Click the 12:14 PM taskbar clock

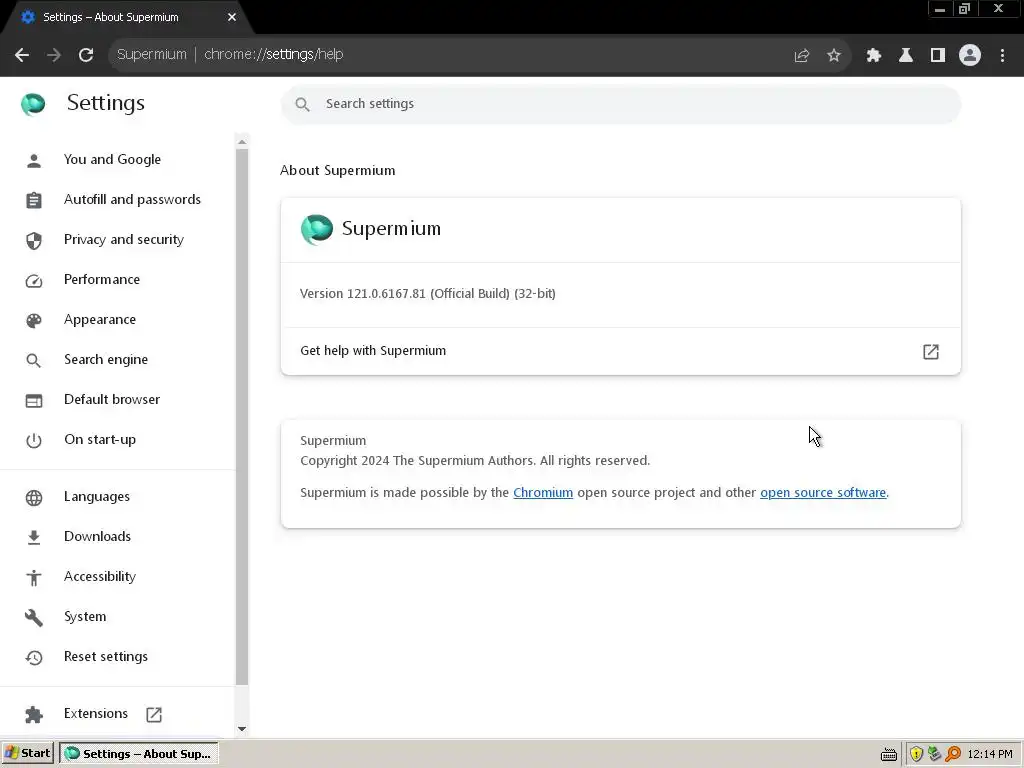point(989,754)
